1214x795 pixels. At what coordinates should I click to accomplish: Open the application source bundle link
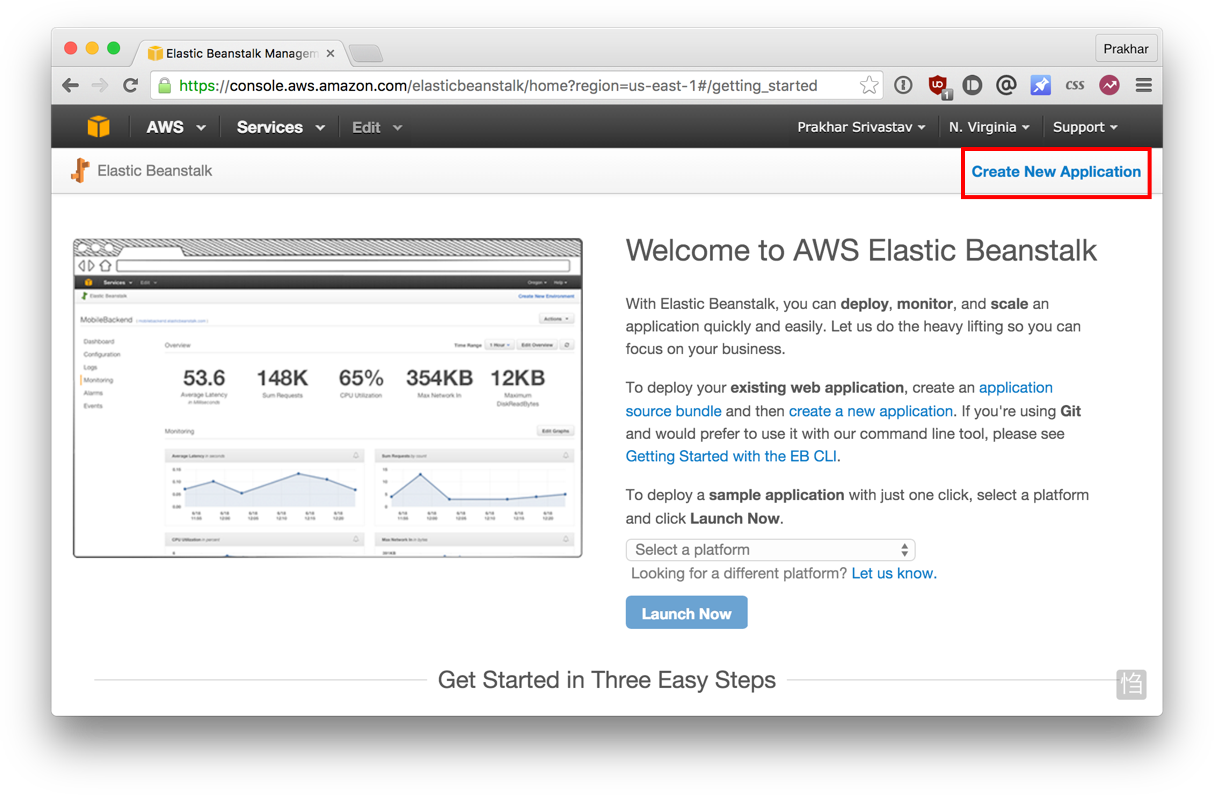click(x=839, y=399)
